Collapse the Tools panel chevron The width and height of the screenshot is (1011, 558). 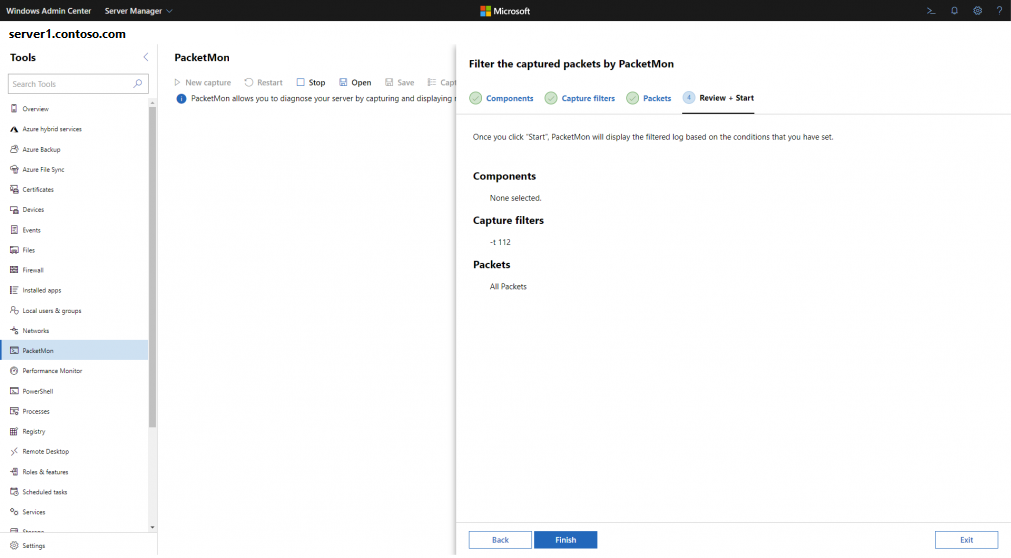click(x=146, y=57)
